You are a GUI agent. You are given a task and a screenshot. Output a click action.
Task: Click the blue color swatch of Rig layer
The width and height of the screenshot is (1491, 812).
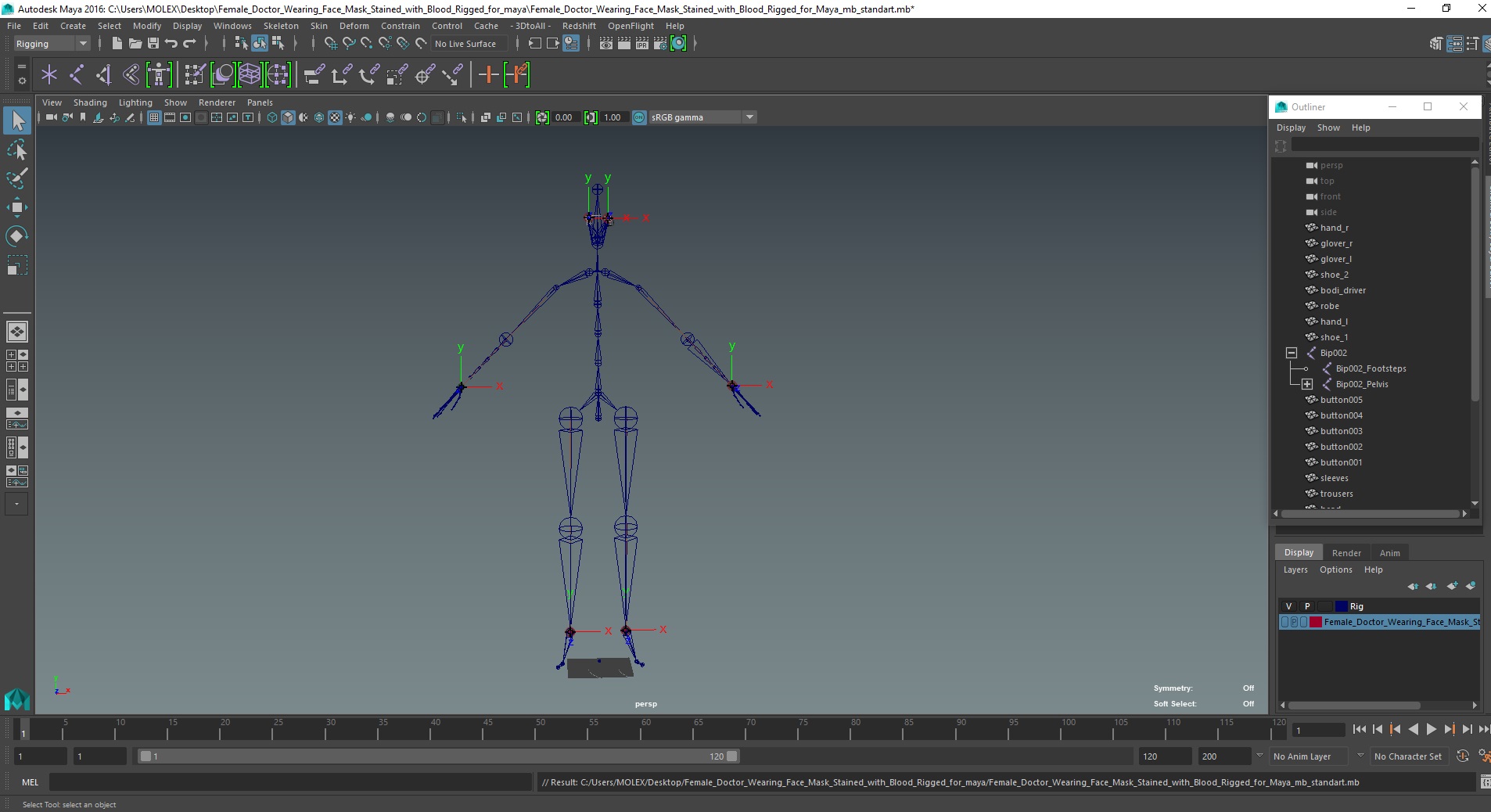tap(1342, 606)
